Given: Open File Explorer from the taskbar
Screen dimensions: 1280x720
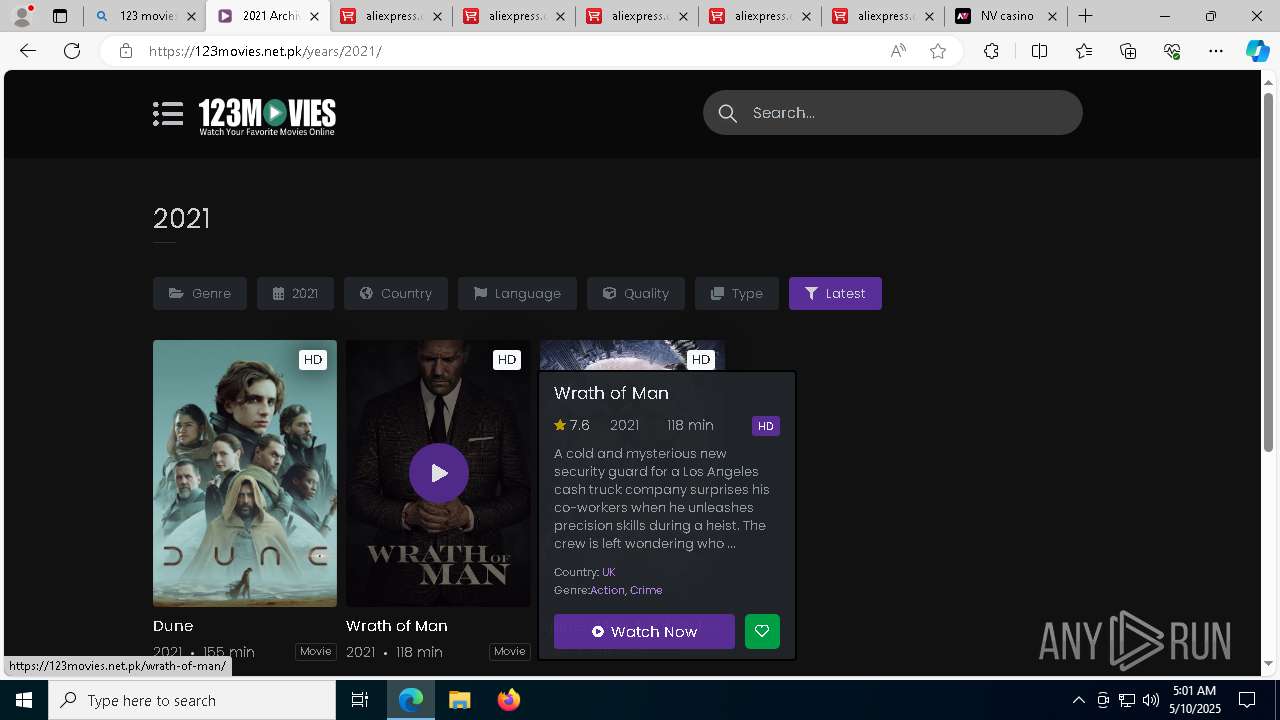Looking at the screenshot, I should (459, 700).
